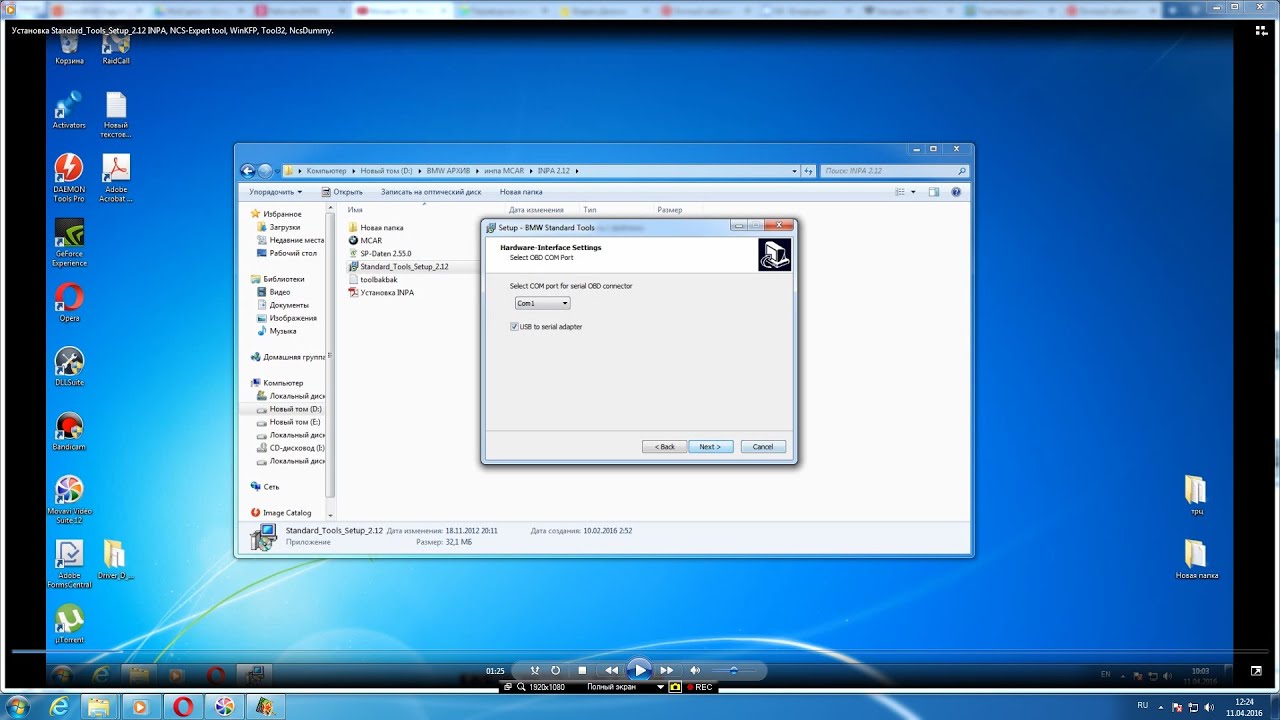Open DLLSuite desktop icon
The height and width of the screenshot is (720, 1280).
pos(69,367)
